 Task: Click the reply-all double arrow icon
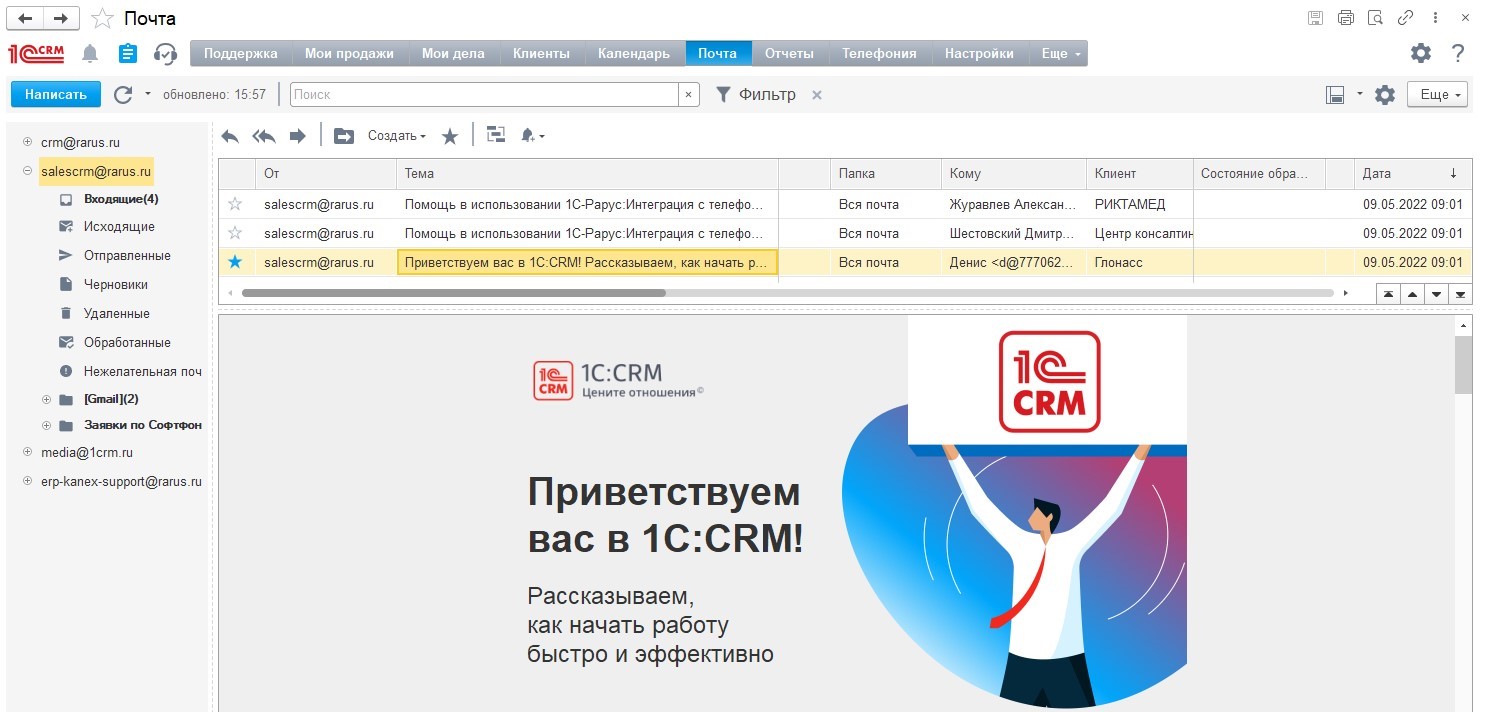coord(264,136)
